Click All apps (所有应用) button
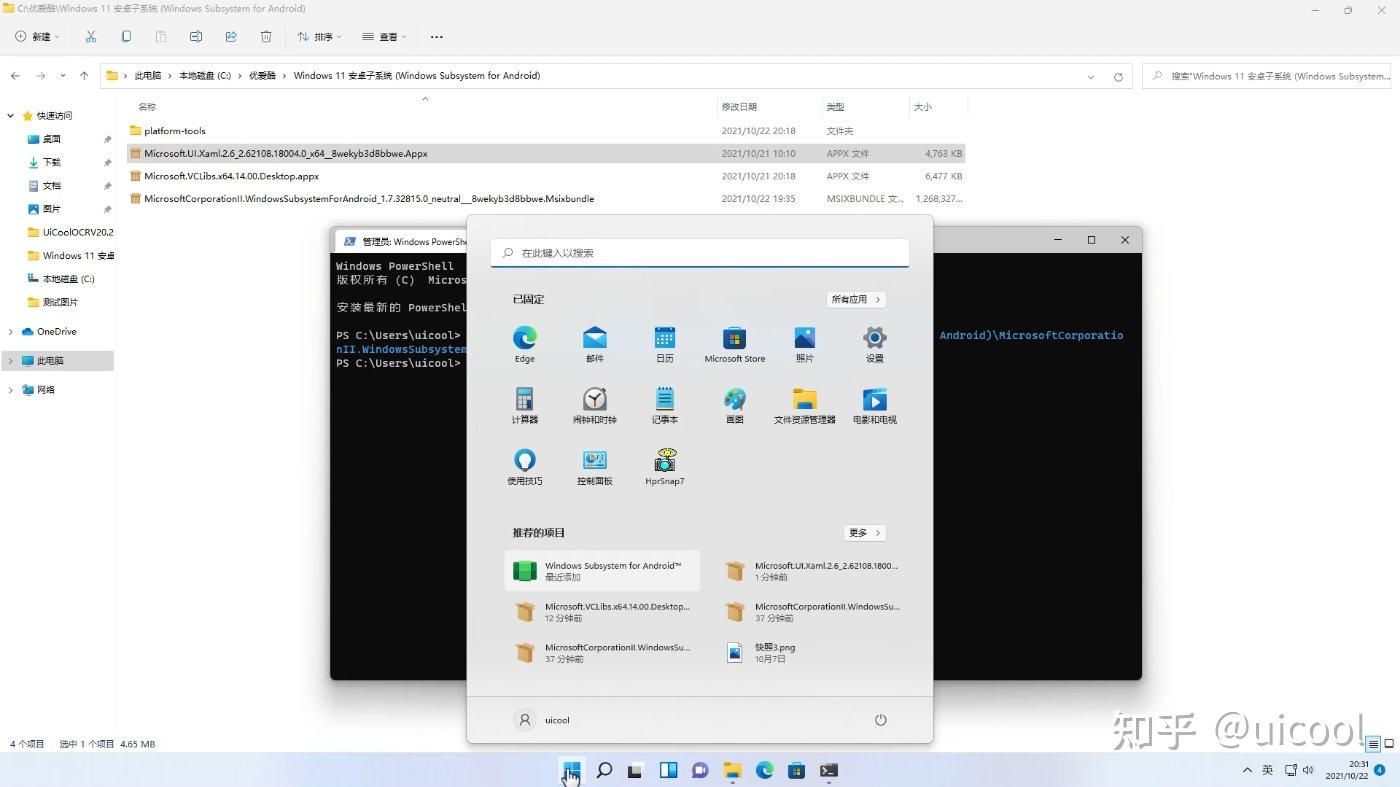1400x787 pixels. [856, 299]
